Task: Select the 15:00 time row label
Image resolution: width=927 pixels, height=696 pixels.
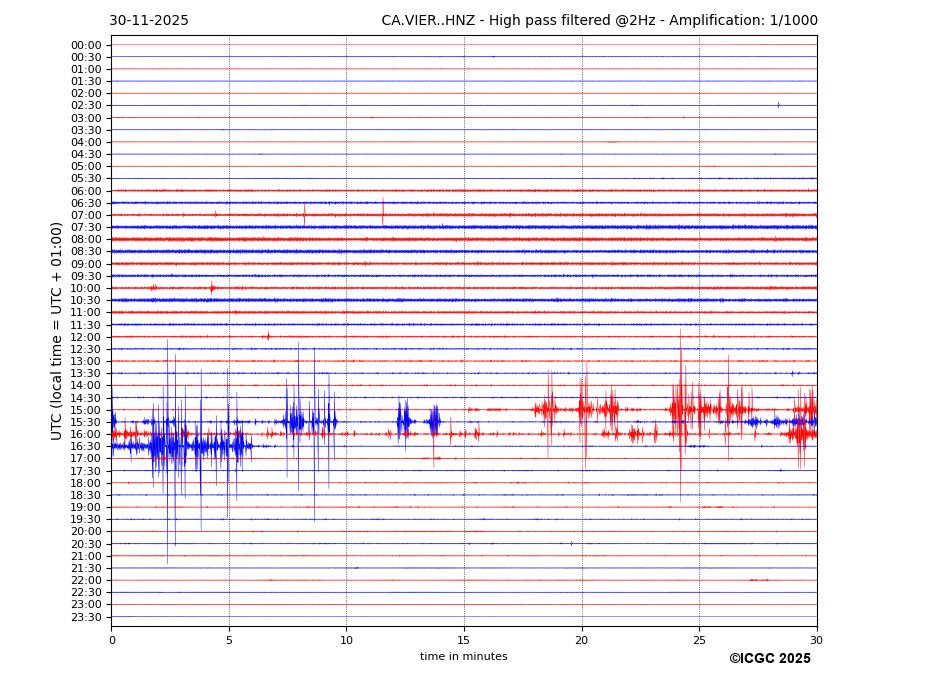Action: tap(86, 410)
